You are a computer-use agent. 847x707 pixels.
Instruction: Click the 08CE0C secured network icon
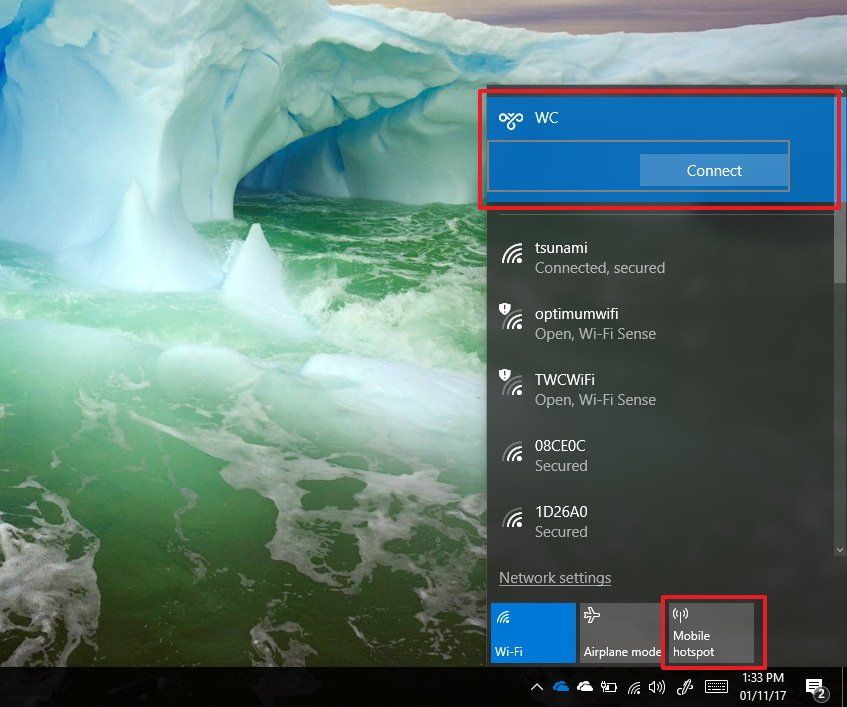point(512,451)
